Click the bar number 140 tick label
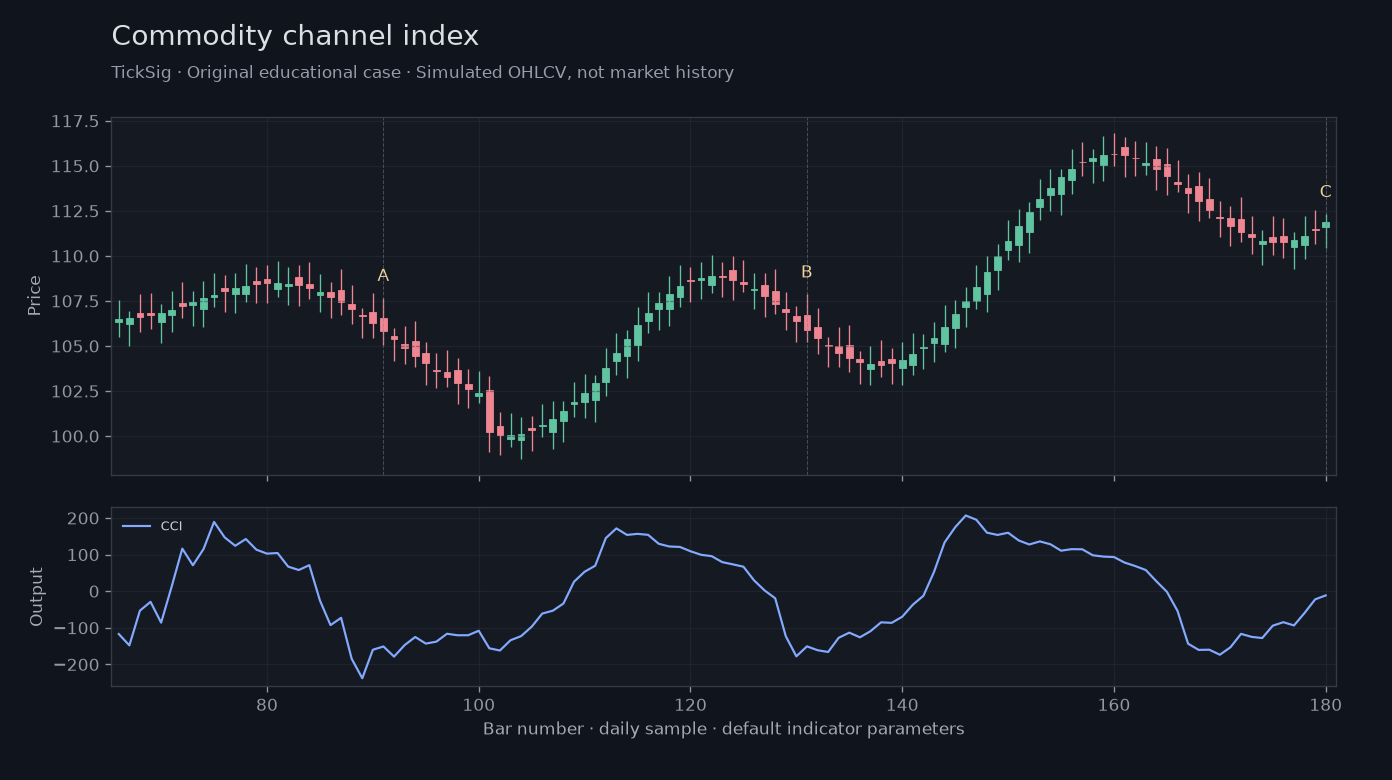This screenshot has width=1392, height=780. (x=902, y=703)
